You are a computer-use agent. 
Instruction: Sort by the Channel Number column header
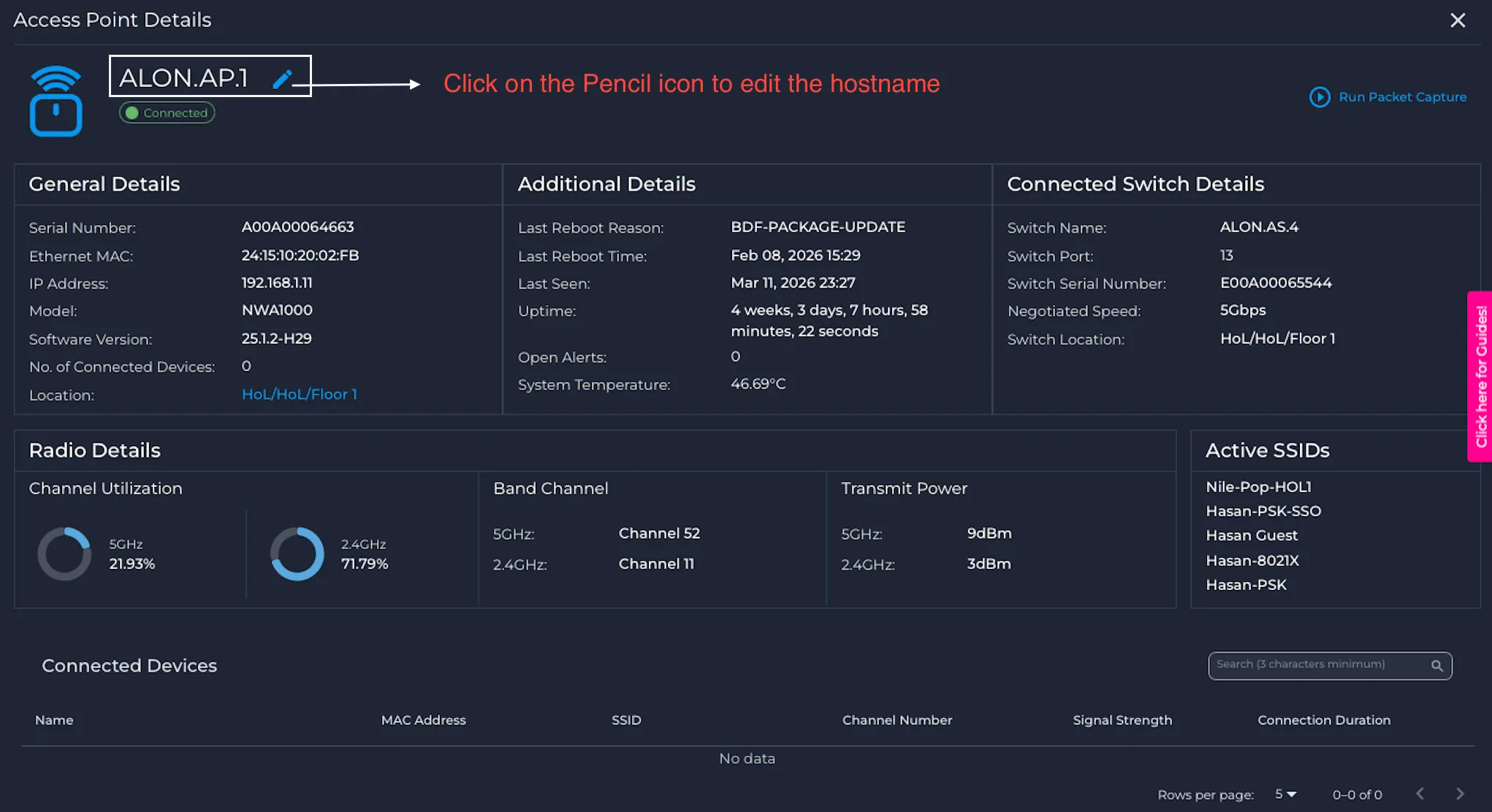[897, 720]
